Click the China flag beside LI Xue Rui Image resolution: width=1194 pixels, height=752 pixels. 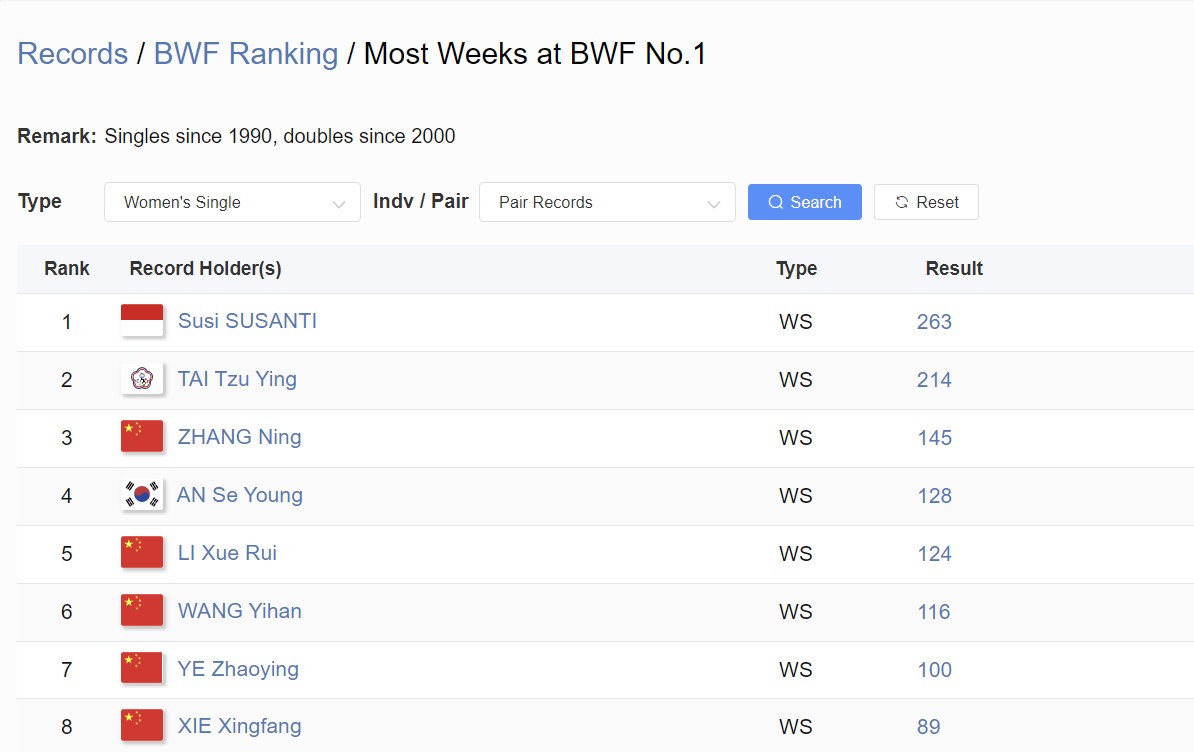tap(142, 553)
